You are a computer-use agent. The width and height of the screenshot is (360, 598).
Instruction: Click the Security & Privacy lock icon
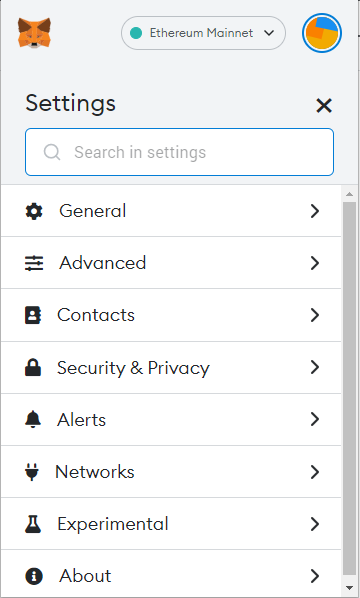click(x=33, y=367)
